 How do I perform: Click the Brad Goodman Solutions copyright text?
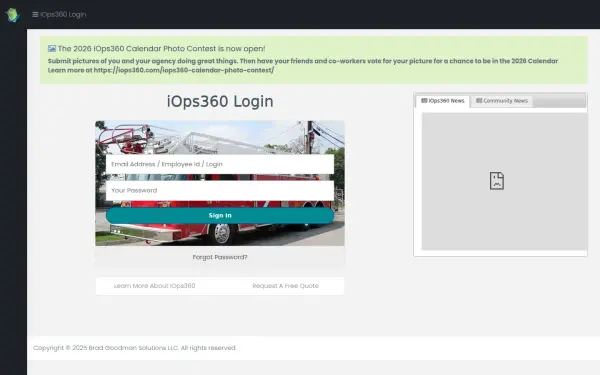[134, 348]
